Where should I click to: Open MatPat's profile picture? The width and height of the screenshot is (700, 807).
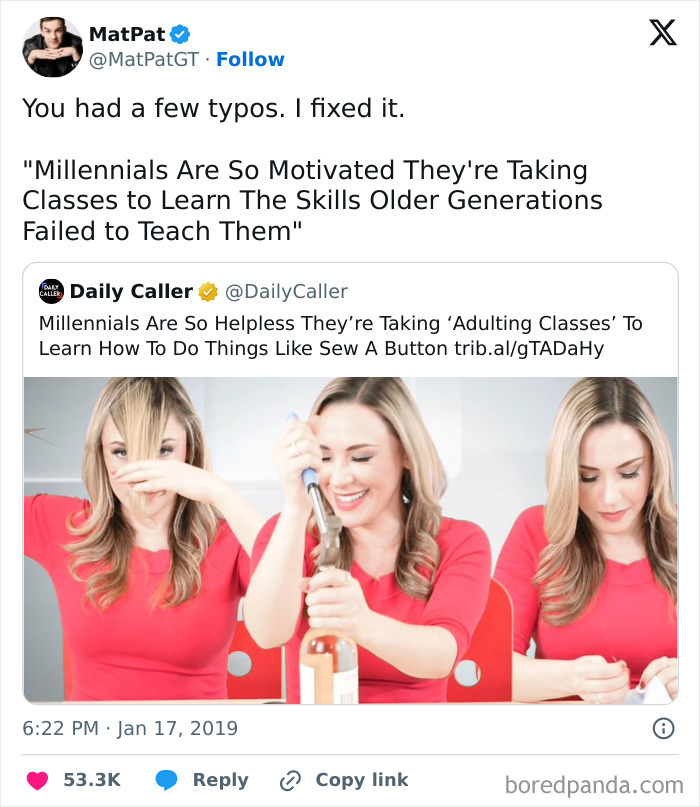click(x=53, y=47)
